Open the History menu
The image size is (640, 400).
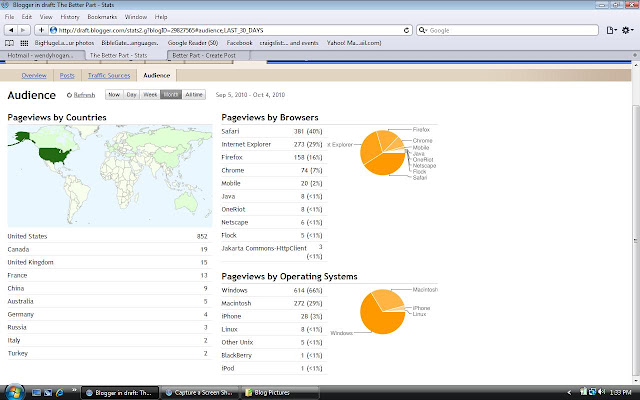click(70, 17)
